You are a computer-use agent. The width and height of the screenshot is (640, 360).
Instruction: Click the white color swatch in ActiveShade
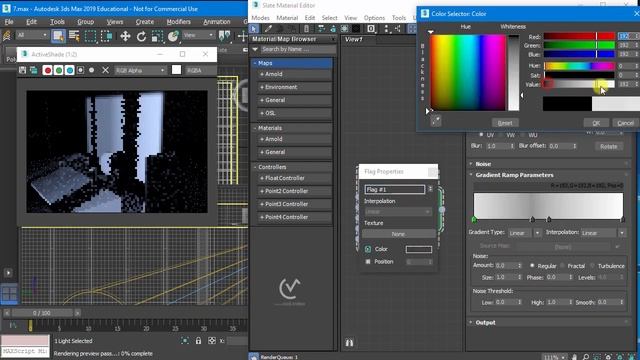coord(176,70)
